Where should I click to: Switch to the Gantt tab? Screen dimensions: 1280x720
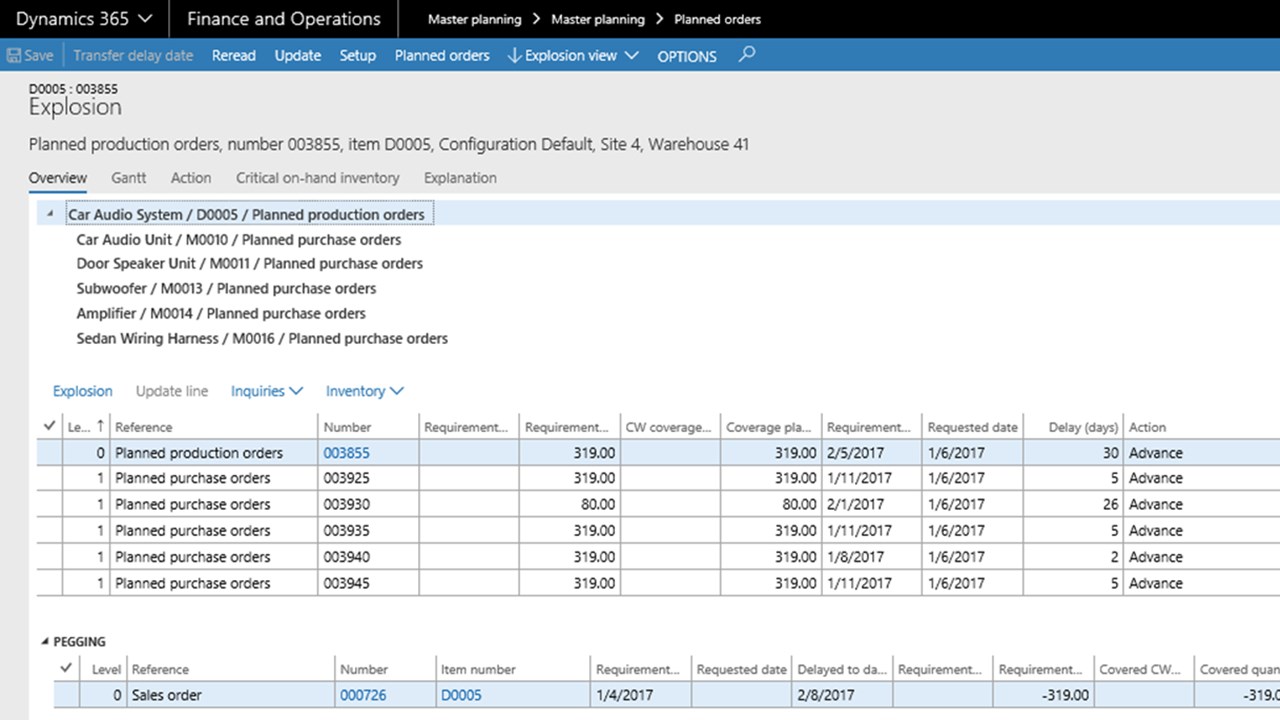pos(129,178)
